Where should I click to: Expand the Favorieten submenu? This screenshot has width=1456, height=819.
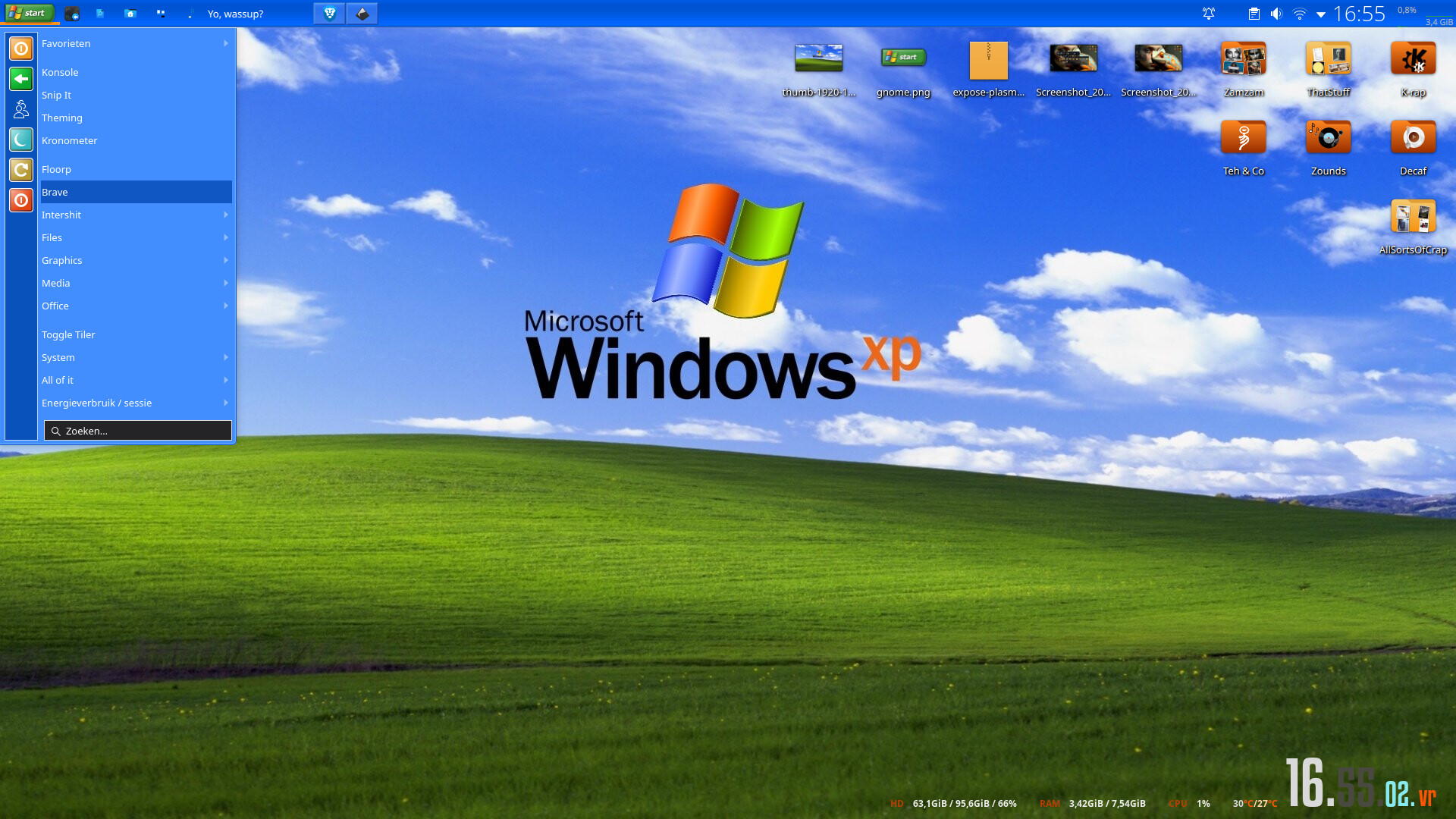(135, 43)
